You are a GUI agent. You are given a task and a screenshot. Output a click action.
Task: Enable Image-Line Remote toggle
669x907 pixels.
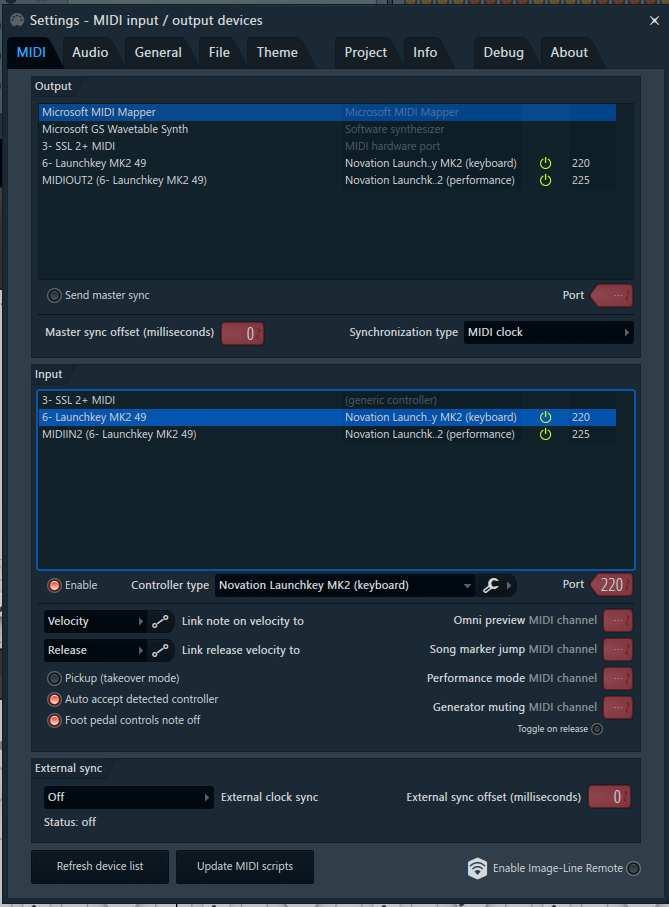coord(634,868)
